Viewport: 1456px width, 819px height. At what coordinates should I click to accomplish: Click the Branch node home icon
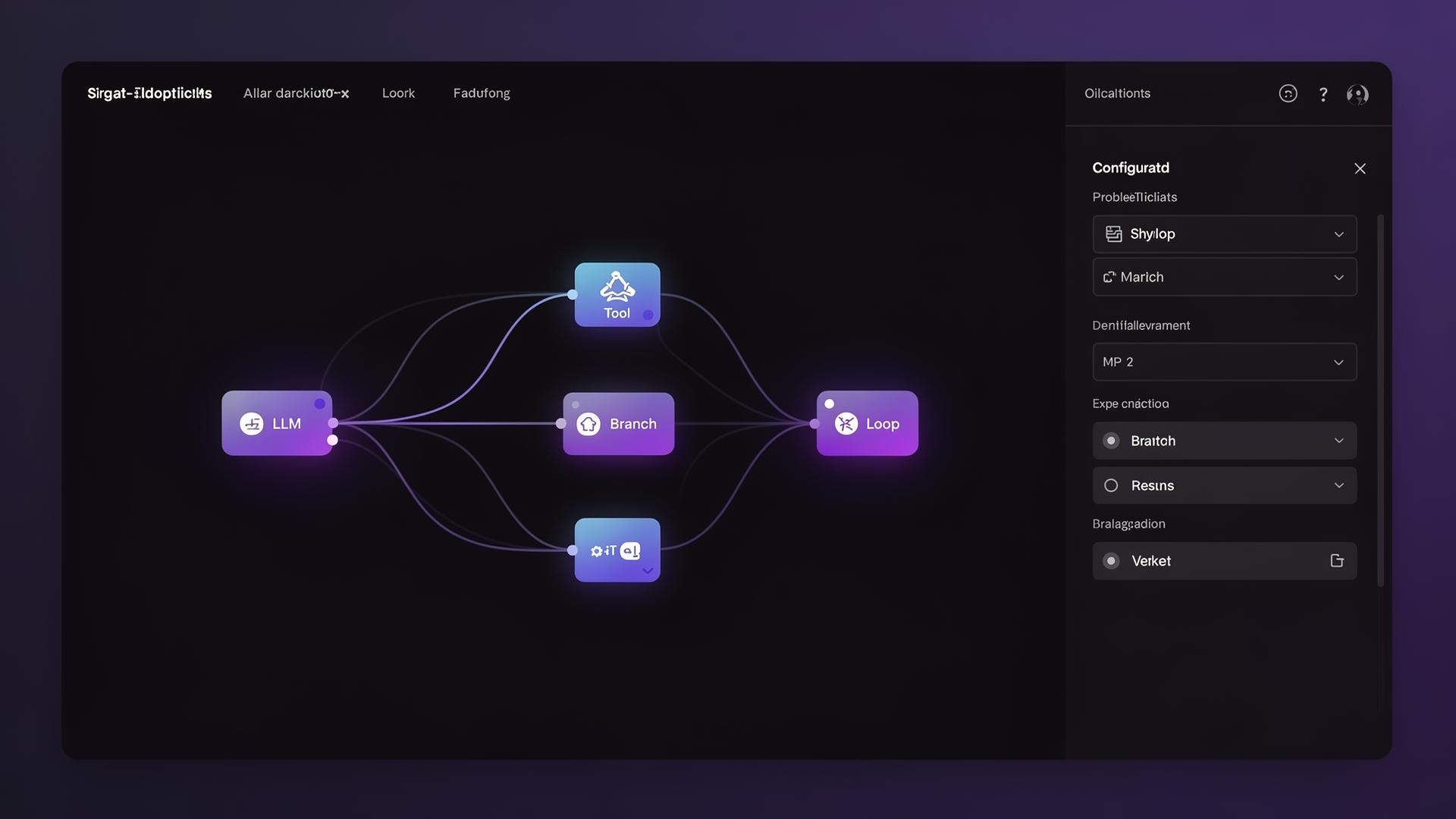[x=588, y=424]
